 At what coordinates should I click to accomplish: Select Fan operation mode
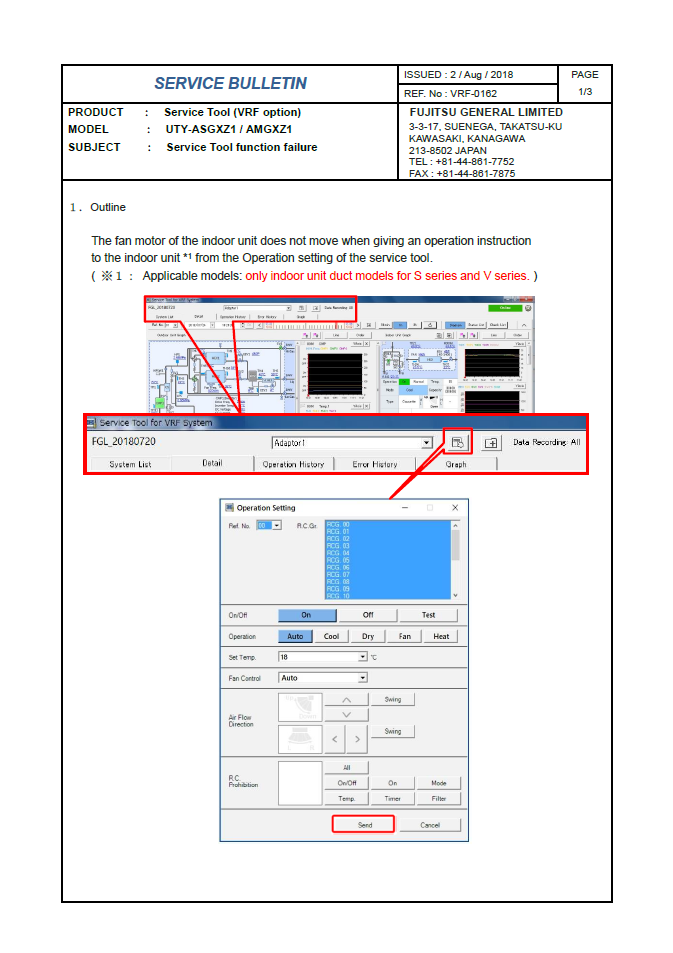click(404, 636)
